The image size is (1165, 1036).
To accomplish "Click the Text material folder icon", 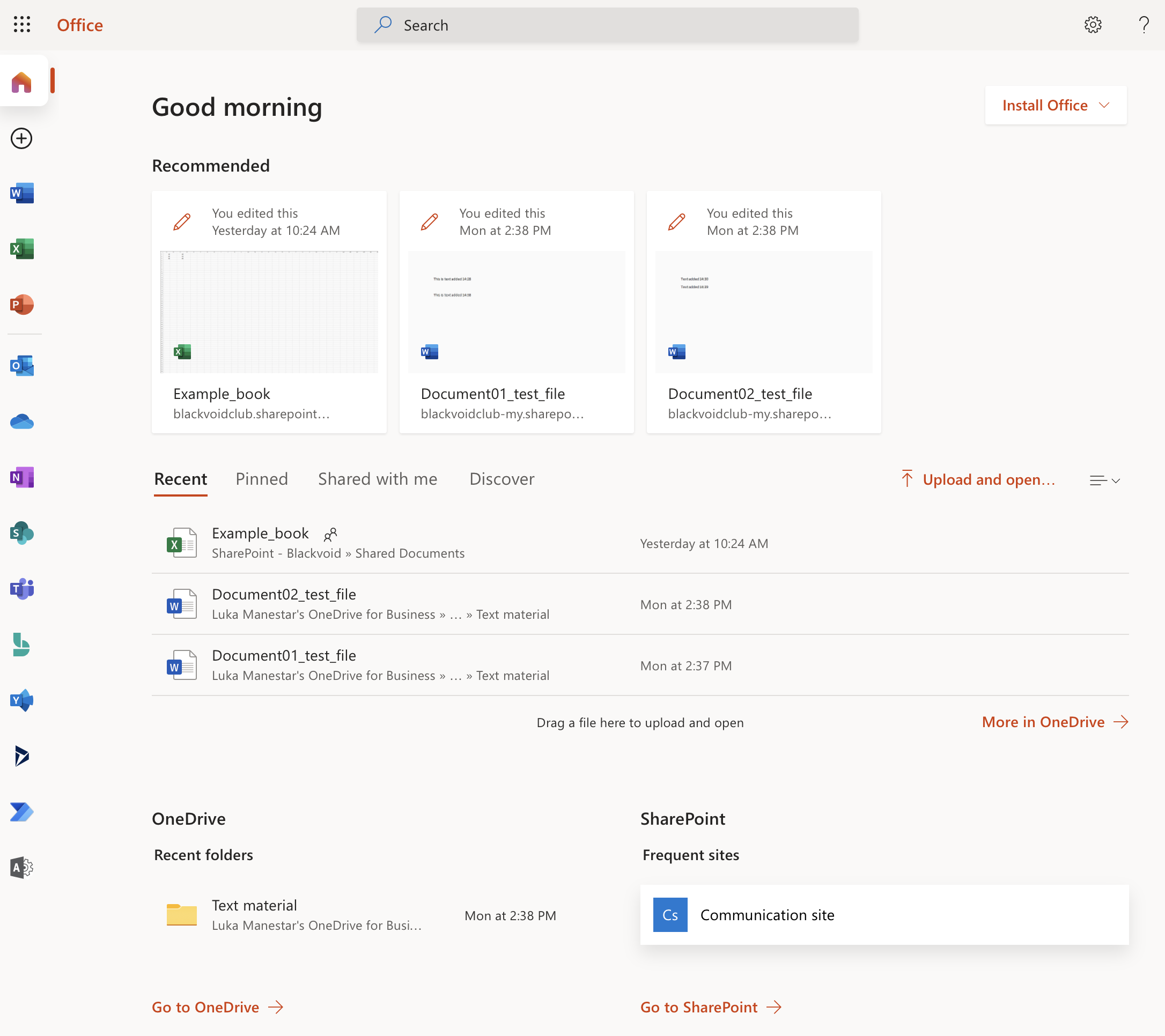I will 182,915.
